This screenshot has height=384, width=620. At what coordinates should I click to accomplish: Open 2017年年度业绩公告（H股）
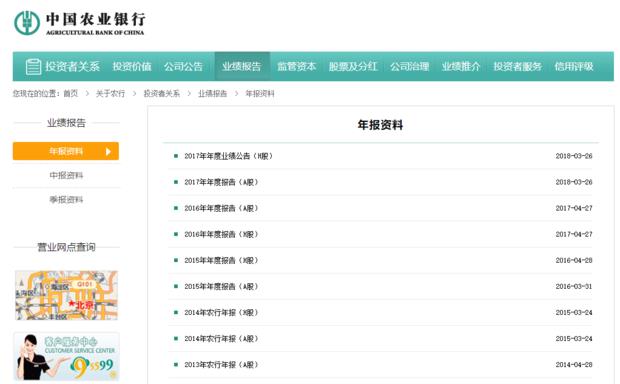point(229,156)
